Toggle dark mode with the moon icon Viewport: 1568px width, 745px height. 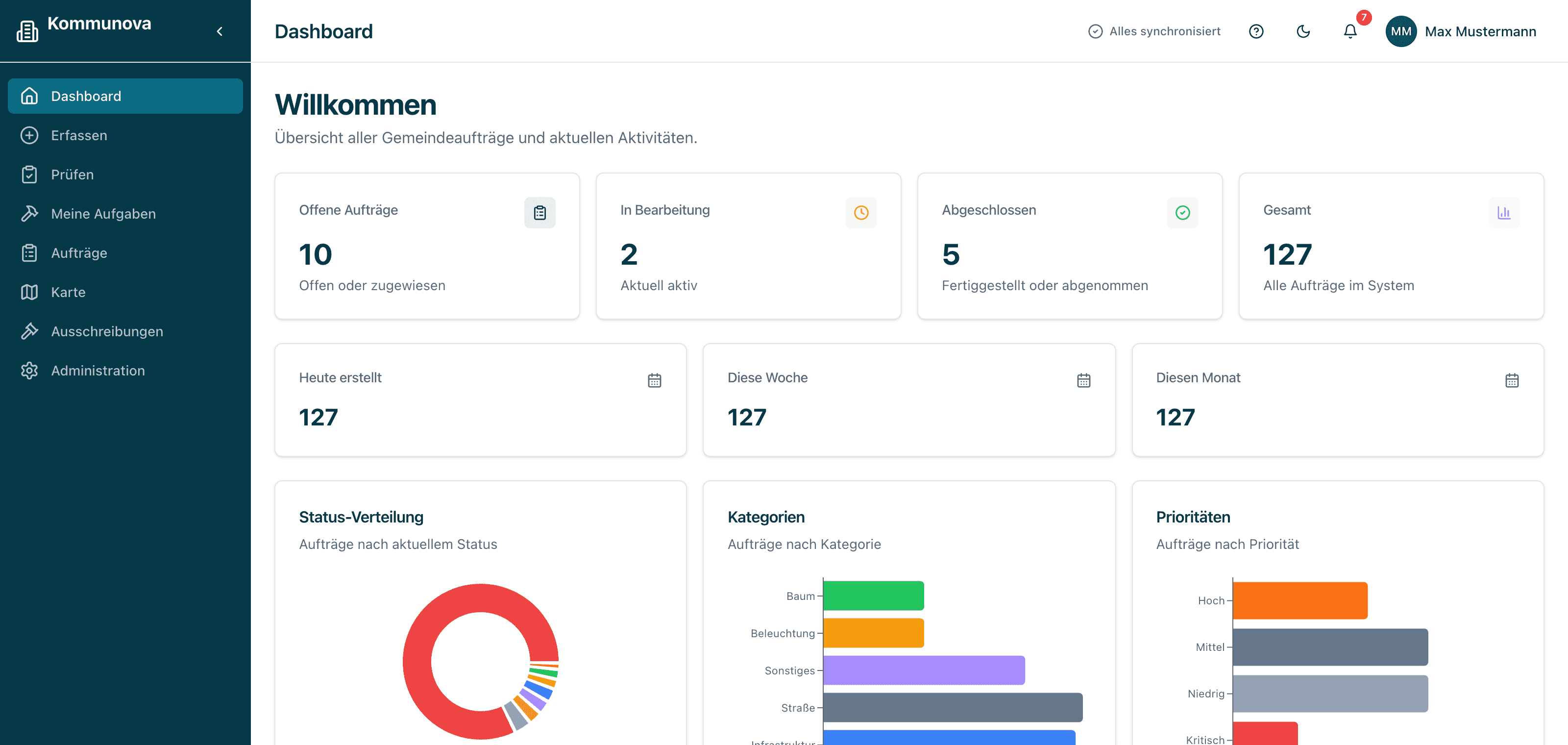pos(1303,31)
